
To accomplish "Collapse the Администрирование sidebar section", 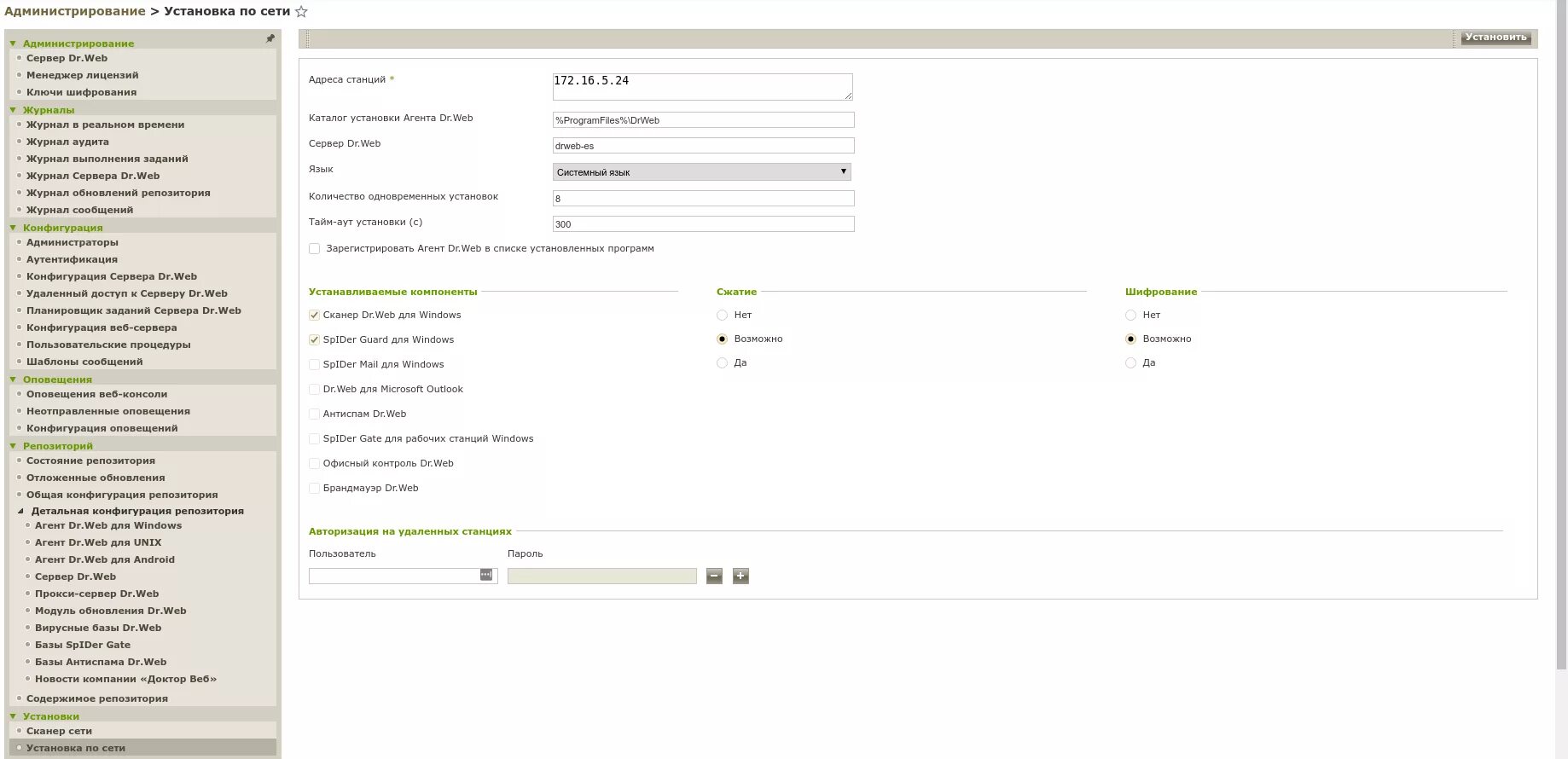I will [13, 43].
